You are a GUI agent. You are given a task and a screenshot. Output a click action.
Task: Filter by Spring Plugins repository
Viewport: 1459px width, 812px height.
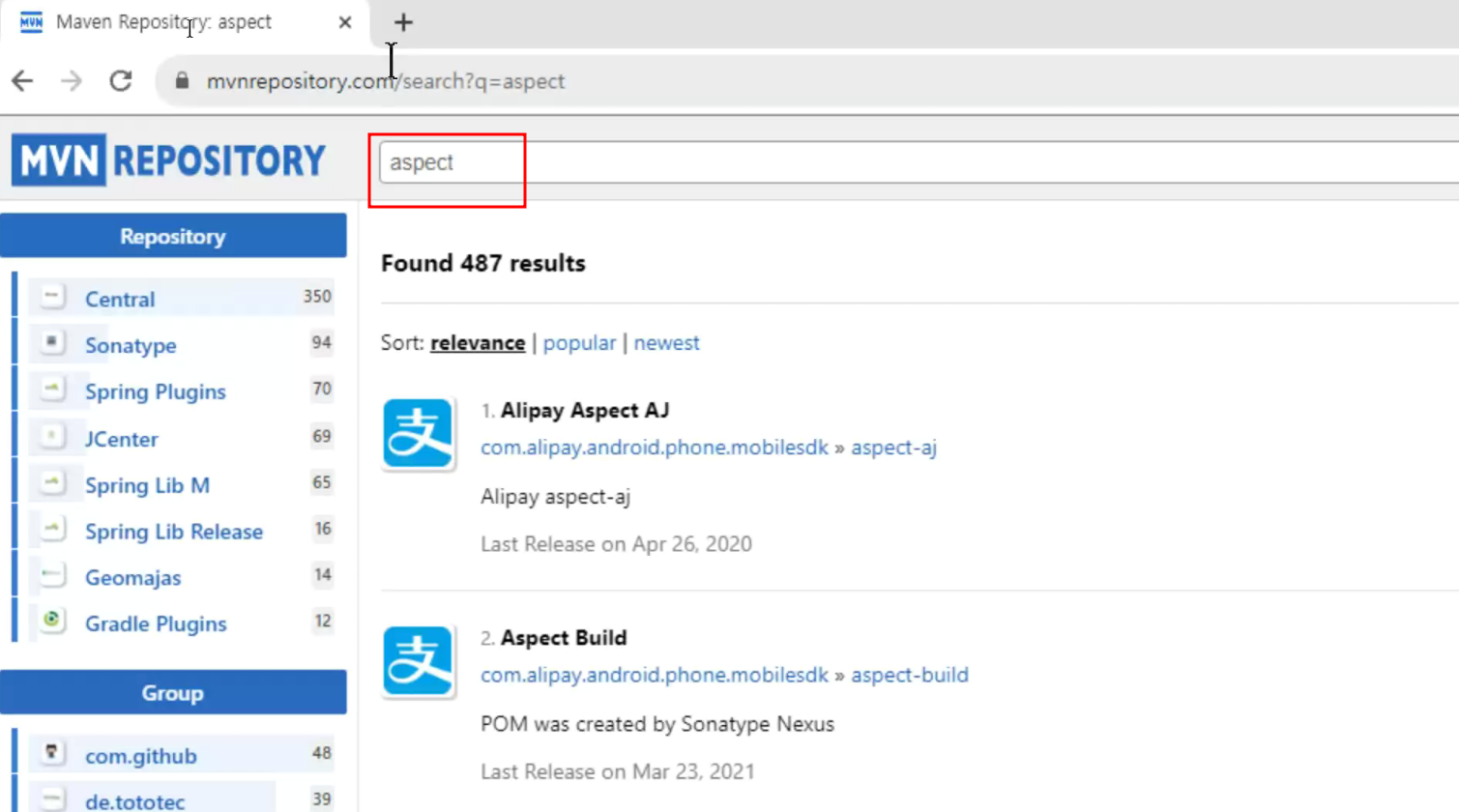click(156, 391)
